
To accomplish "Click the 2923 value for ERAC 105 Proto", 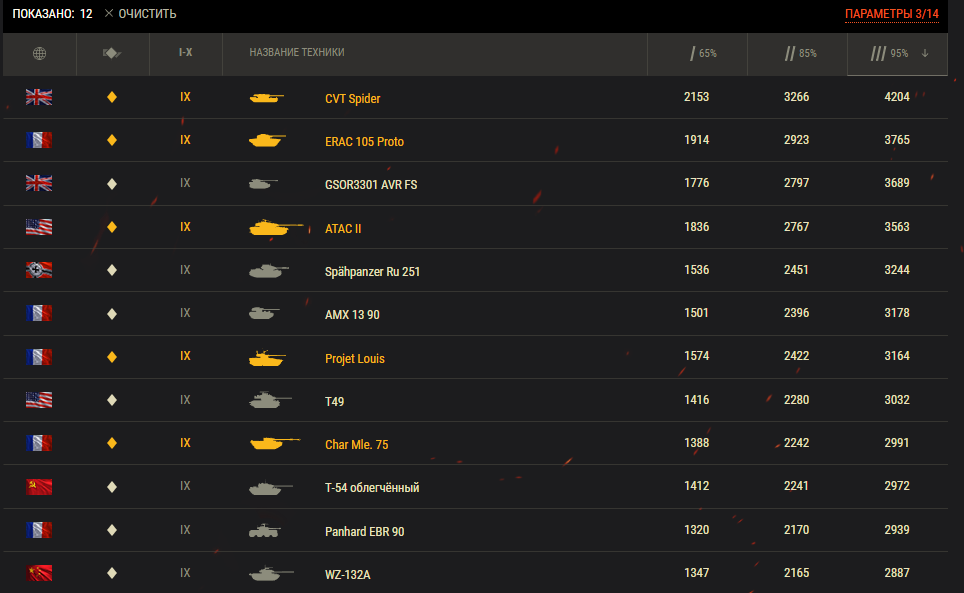I will point(796,139).
